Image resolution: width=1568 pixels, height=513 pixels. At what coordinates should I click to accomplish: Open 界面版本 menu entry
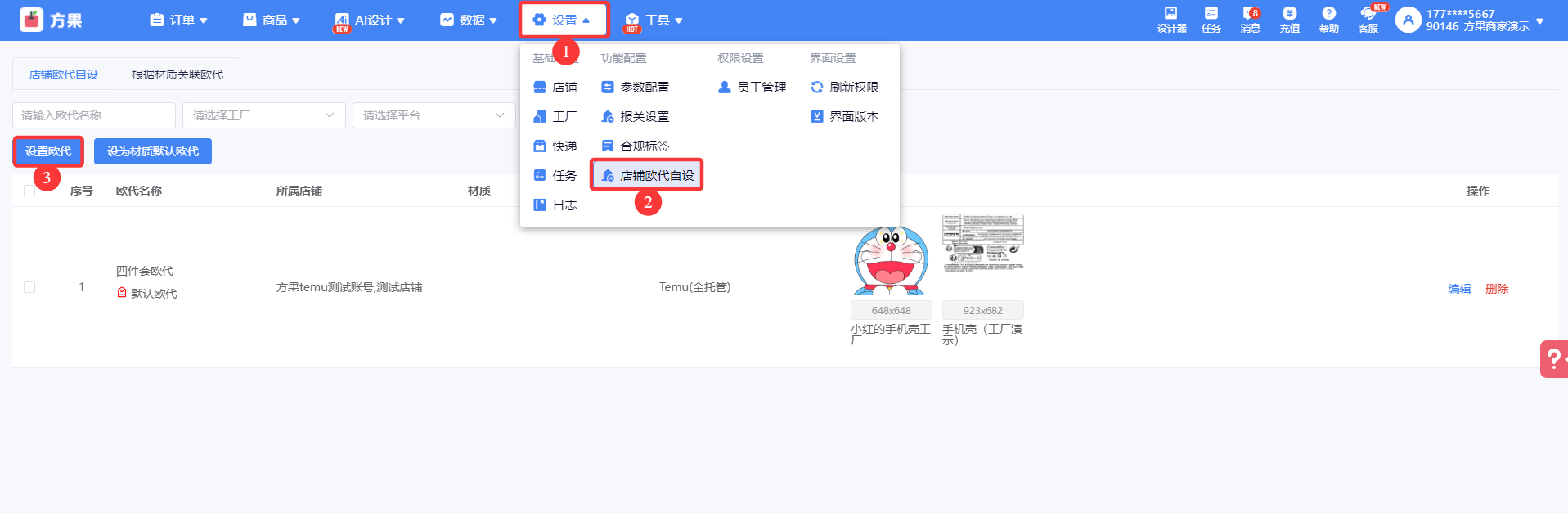(x=844, y=116)
